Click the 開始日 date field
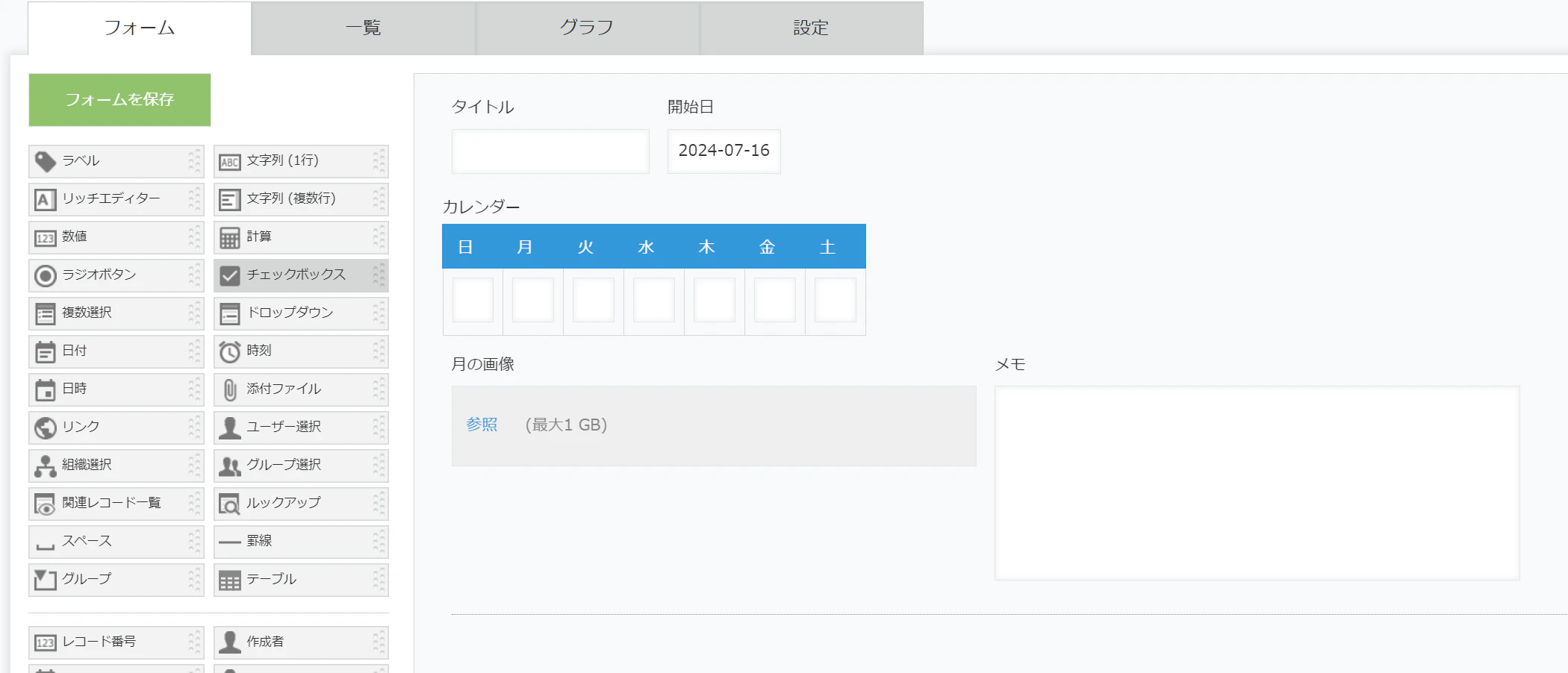 coord(724,151)
